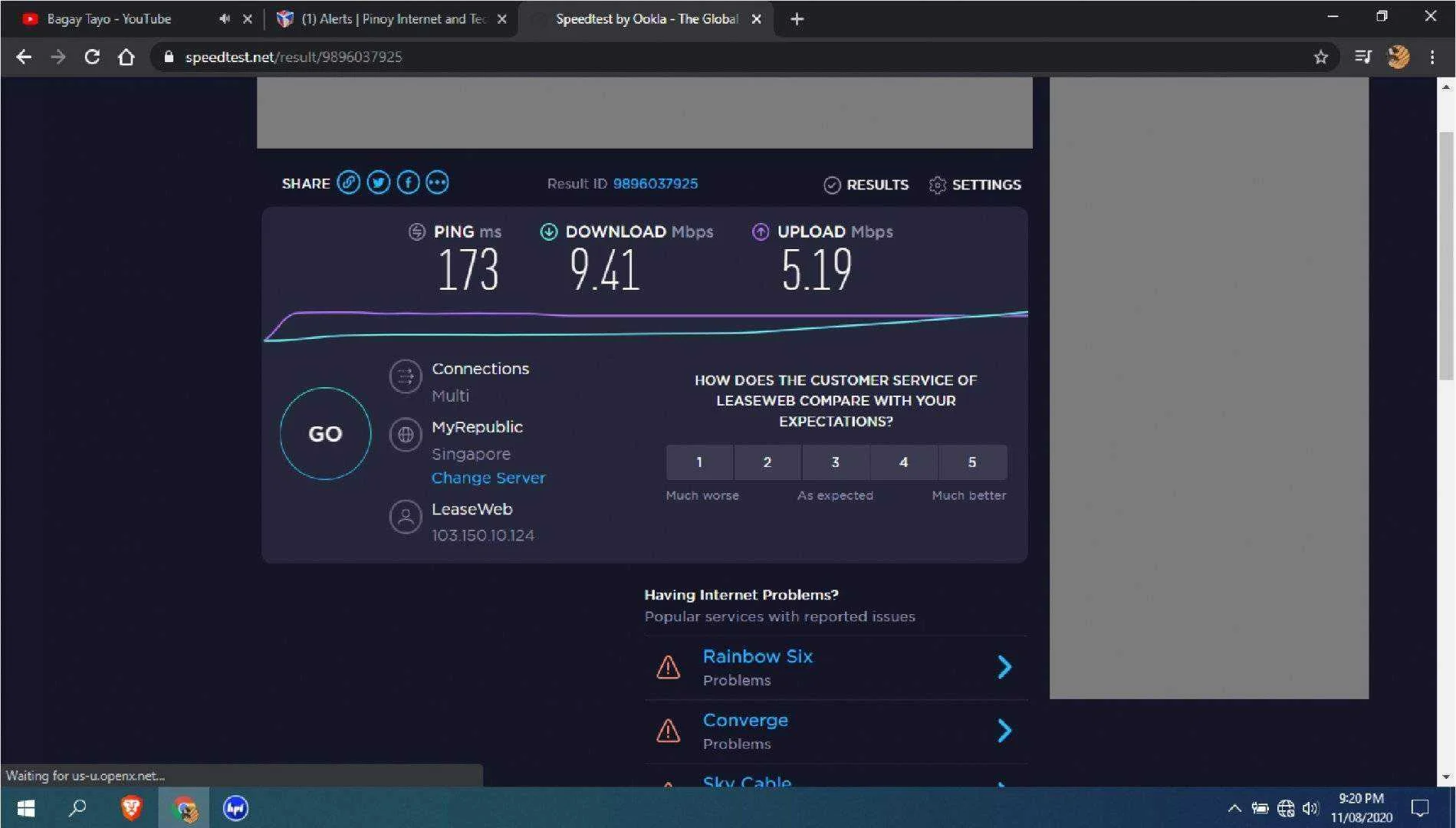Click the Converge warning triangle icon
1456x828 pixels.
click(668, 731)
